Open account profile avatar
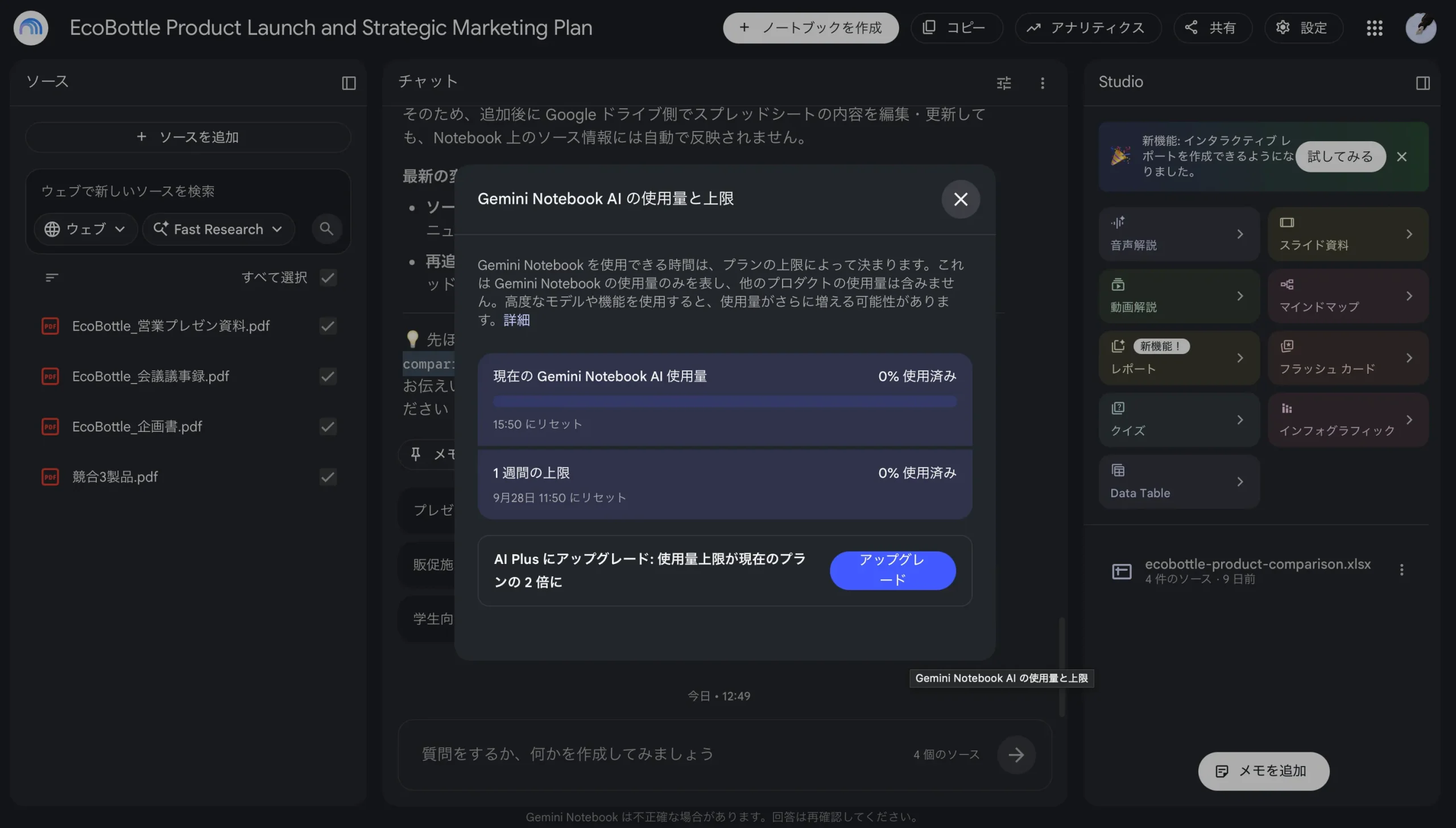Image resolution: width=1456 pixels, height=828 pixels. tap(1421, 28)
